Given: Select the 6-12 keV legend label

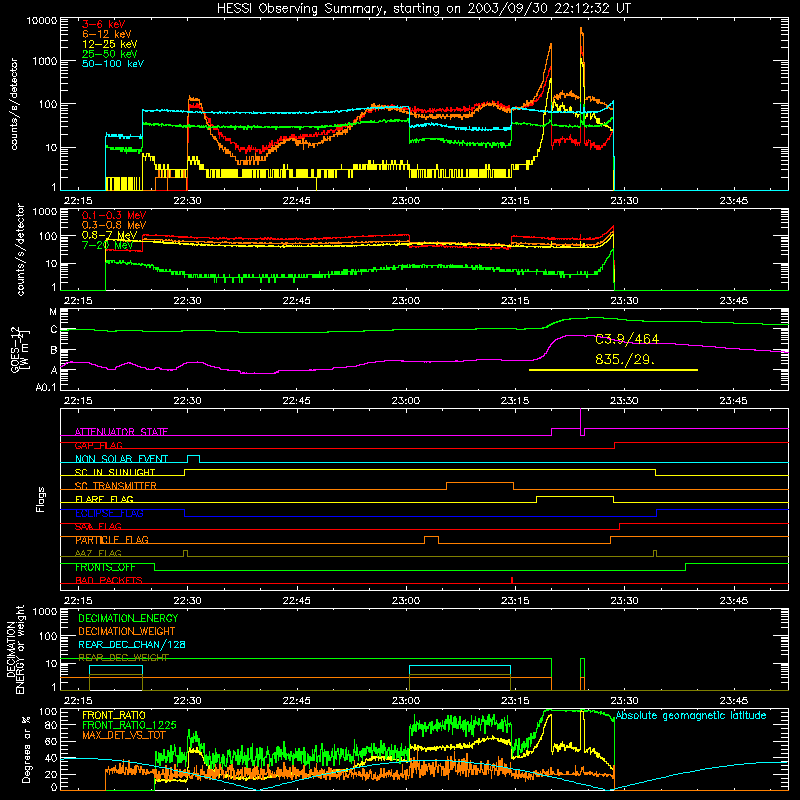Looking at the screenshot, I should pyautogui.click(x=107, y=34).
